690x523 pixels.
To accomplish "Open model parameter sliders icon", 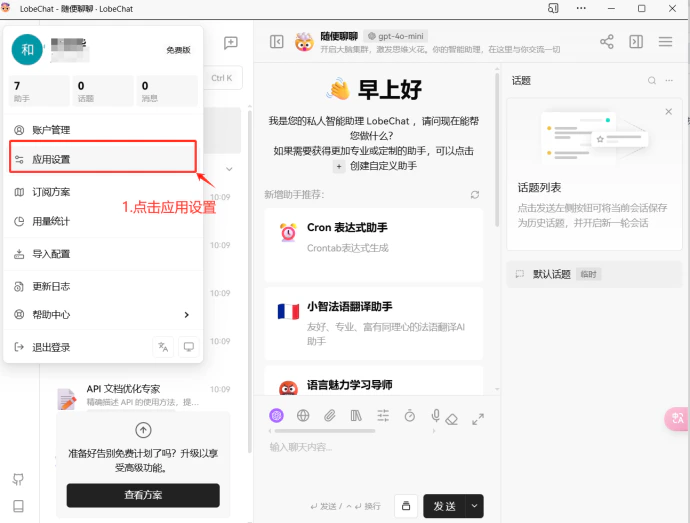I will tap(383, 415).
